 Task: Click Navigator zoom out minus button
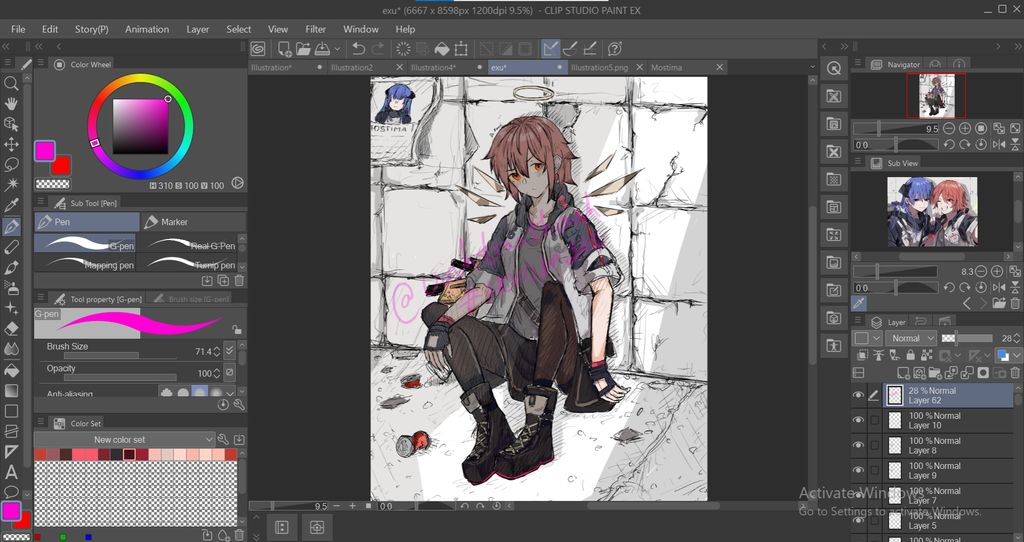pyautogui.click(x=949, y=129)
